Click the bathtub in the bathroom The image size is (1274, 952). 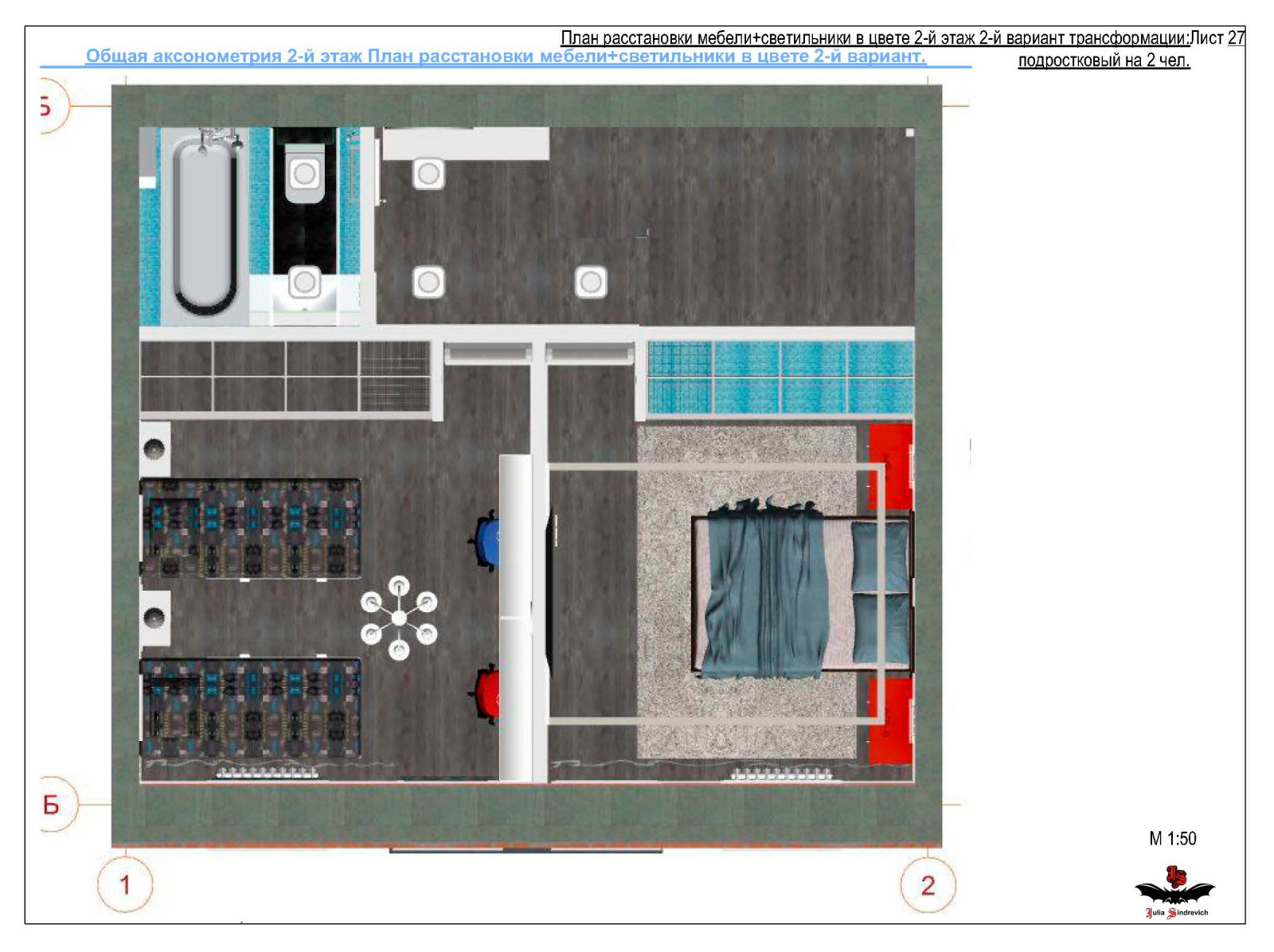pos(205,225)
